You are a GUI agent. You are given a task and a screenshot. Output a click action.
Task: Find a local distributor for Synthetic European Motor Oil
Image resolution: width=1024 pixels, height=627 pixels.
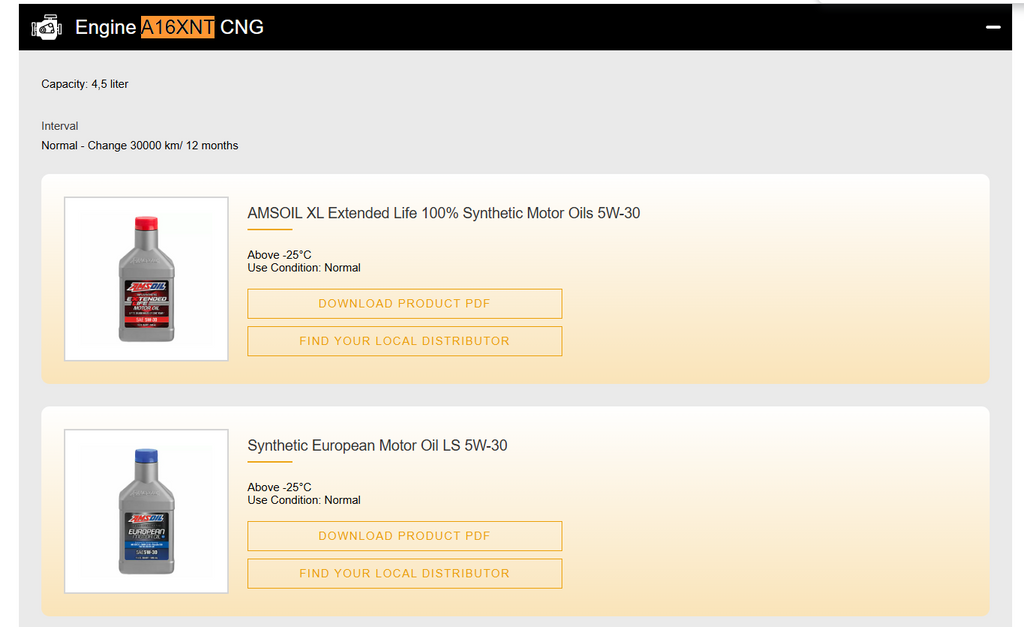pyautogui.click(x=404, y=573)
